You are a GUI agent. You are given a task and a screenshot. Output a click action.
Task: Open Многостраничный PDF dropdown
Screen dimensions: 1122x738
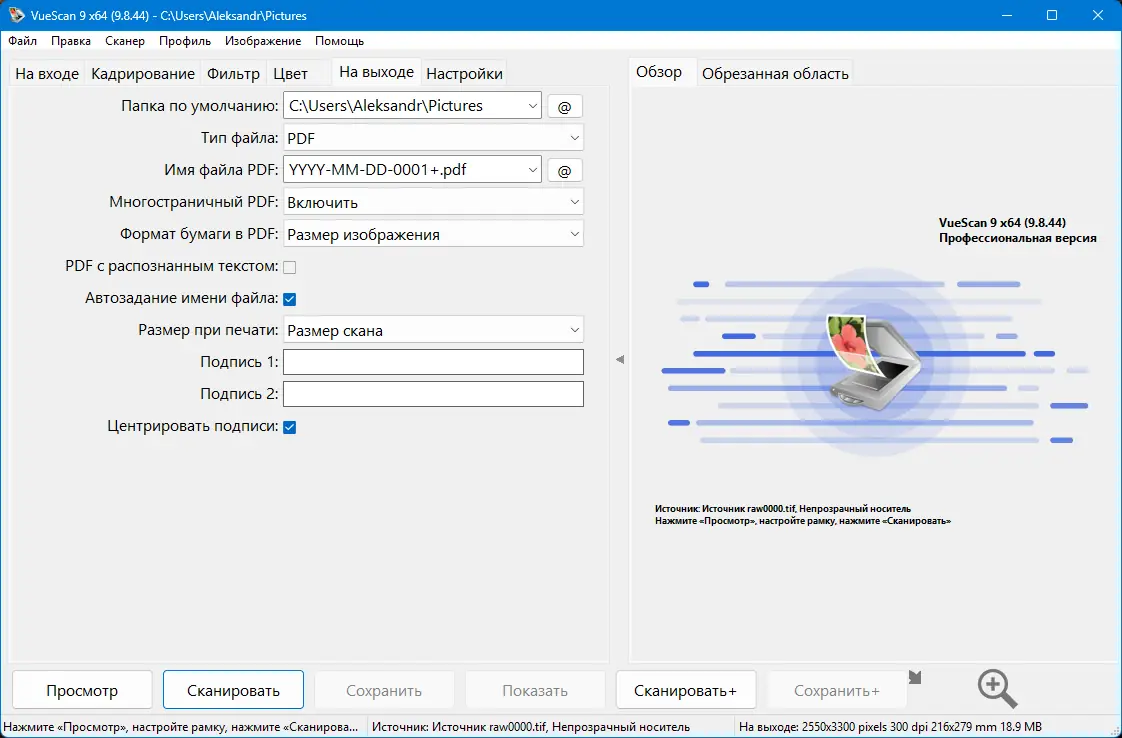434,203
